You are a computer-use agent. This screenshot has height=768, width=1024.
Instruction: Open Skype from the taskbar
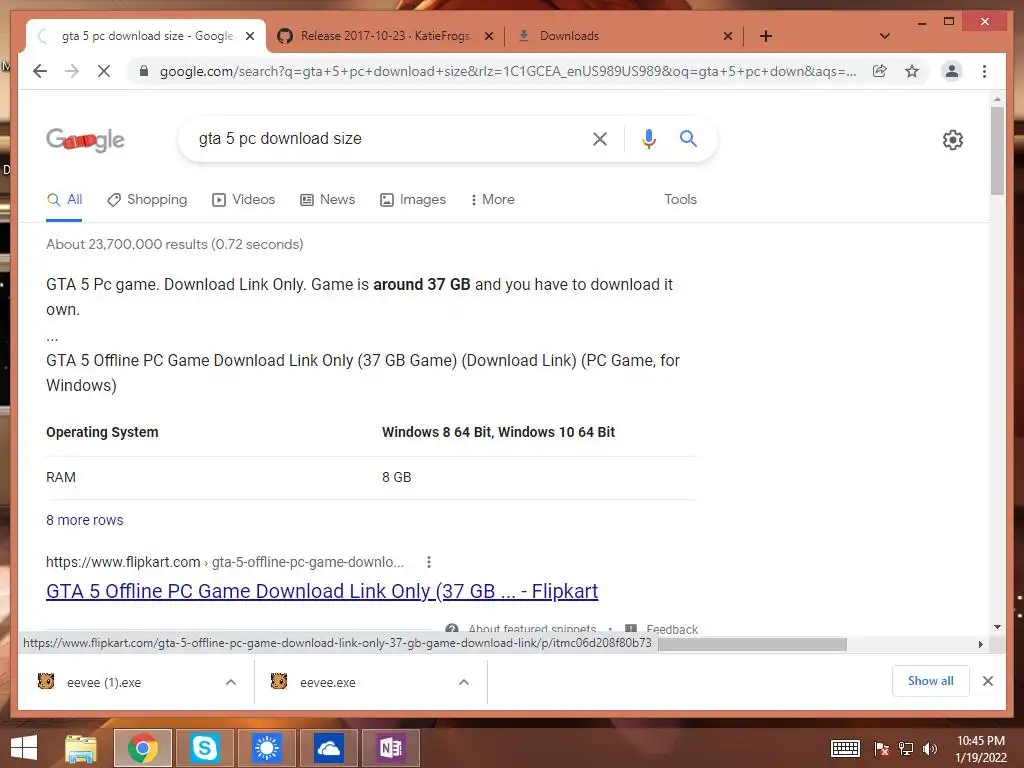[x=204, y=748]
